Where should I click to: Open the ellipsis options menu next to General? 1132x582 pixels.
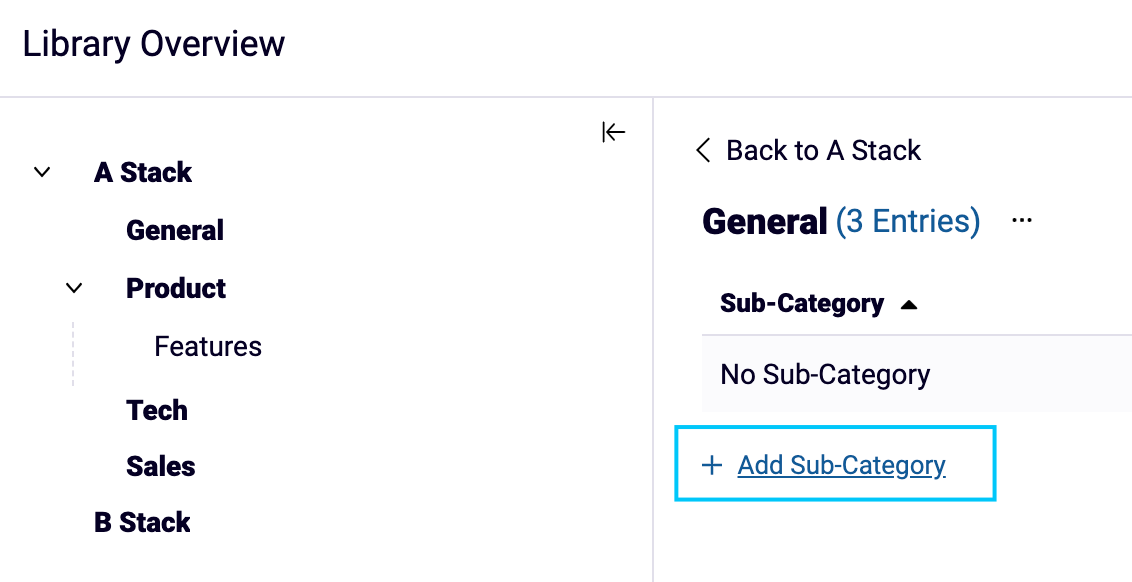point(1021,220)
